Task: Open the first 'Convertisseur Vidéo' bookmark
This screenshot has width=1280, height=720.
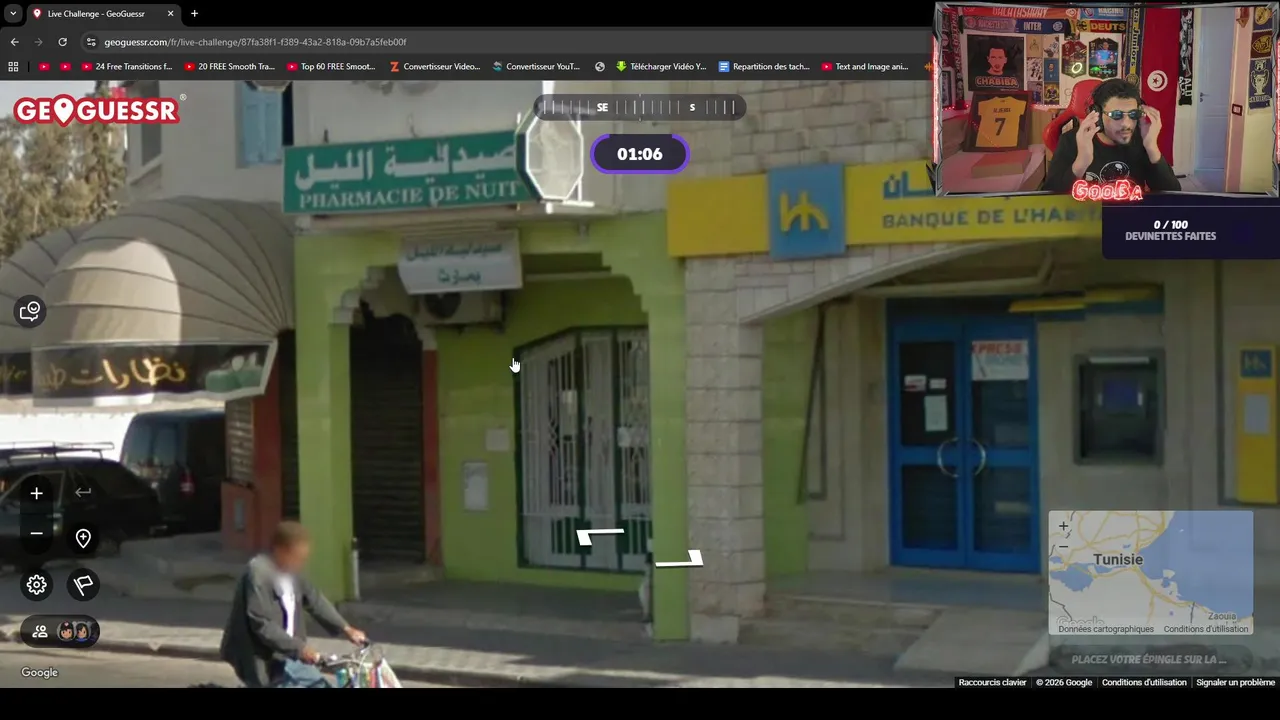Action: click(x=434, y=67)
